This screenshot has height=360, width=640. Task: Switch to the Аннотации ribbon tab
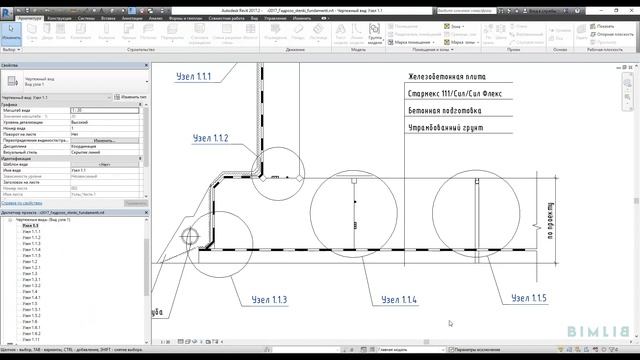[x=132, y=18]
